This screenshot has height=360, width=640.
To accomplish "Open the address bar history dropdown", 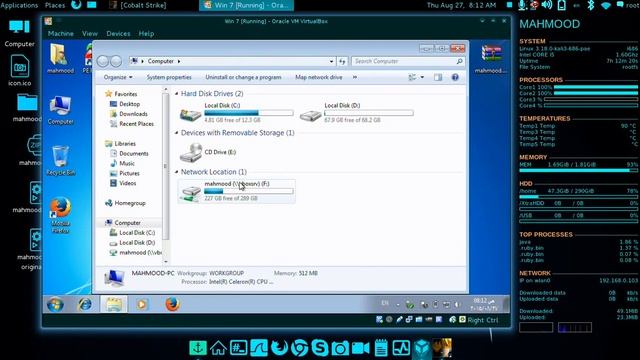I will pos(331,61).
